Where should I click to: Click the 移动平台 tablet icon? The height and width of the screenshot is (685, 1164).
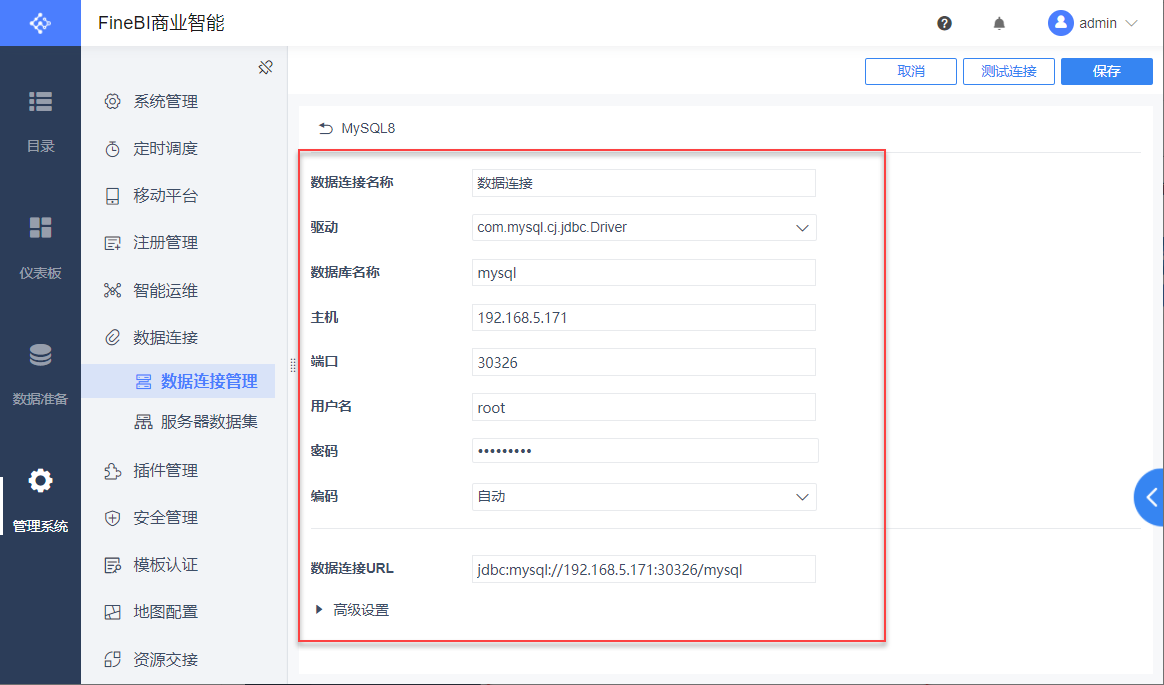pyautogui.click(x=112, y=196)
